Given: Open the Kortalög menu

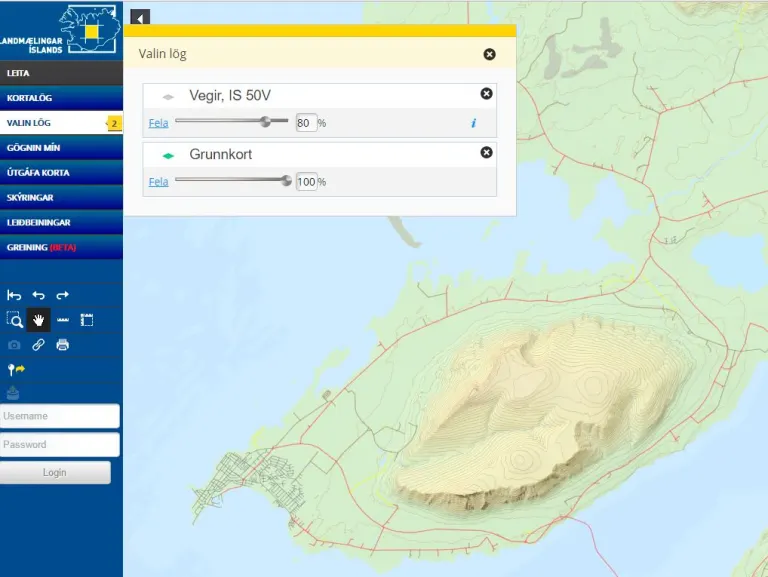Looking at the screenshot, I should pos(30,98).
